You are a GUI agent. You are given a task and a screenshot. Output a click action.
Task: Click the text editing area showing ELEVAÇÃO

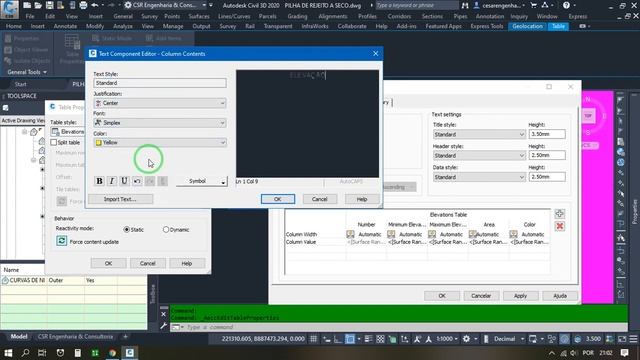tap(307, 123)
